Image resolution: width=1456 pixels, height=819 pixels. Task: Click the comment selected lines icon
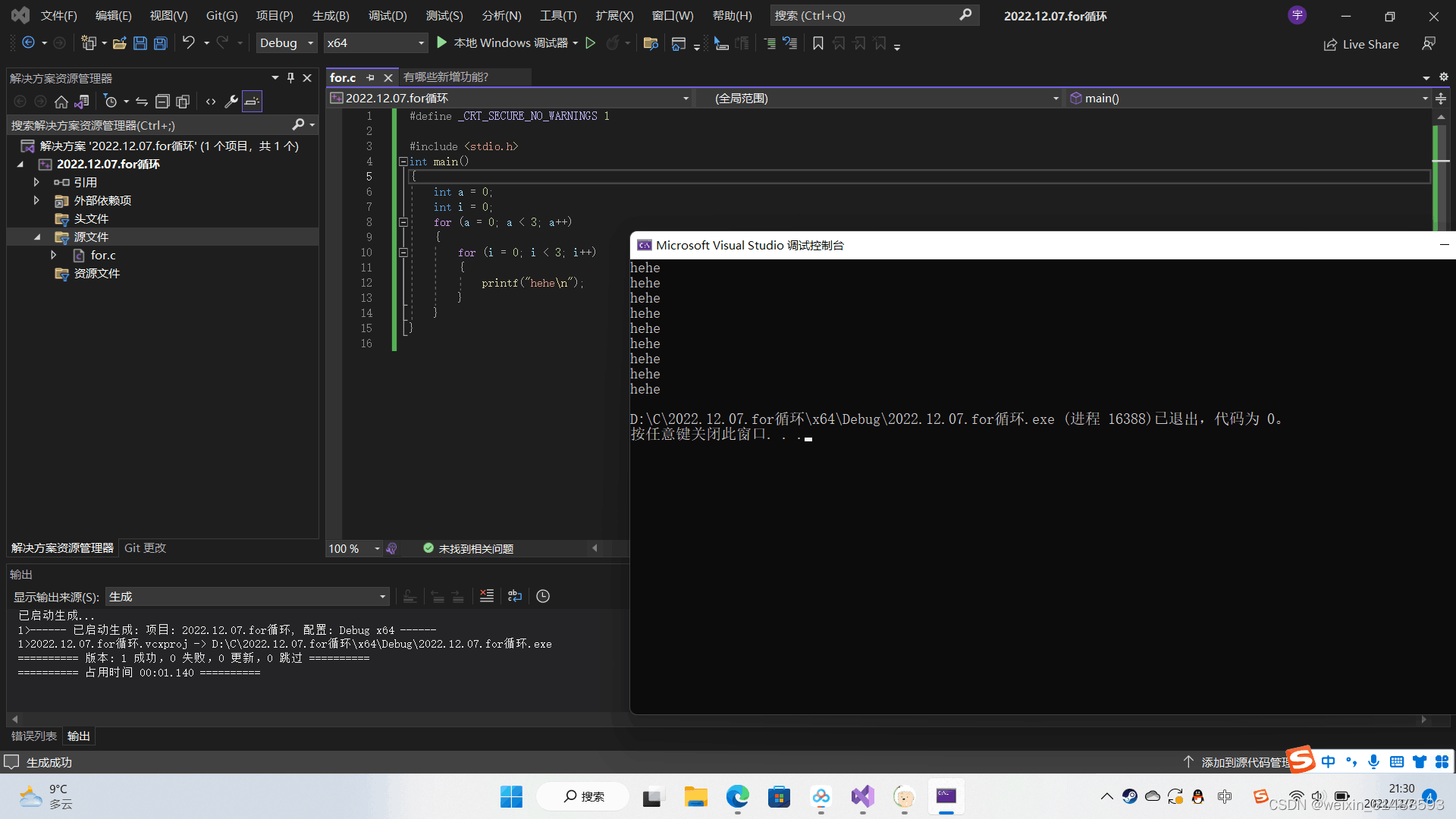click(x=769, y=43)
